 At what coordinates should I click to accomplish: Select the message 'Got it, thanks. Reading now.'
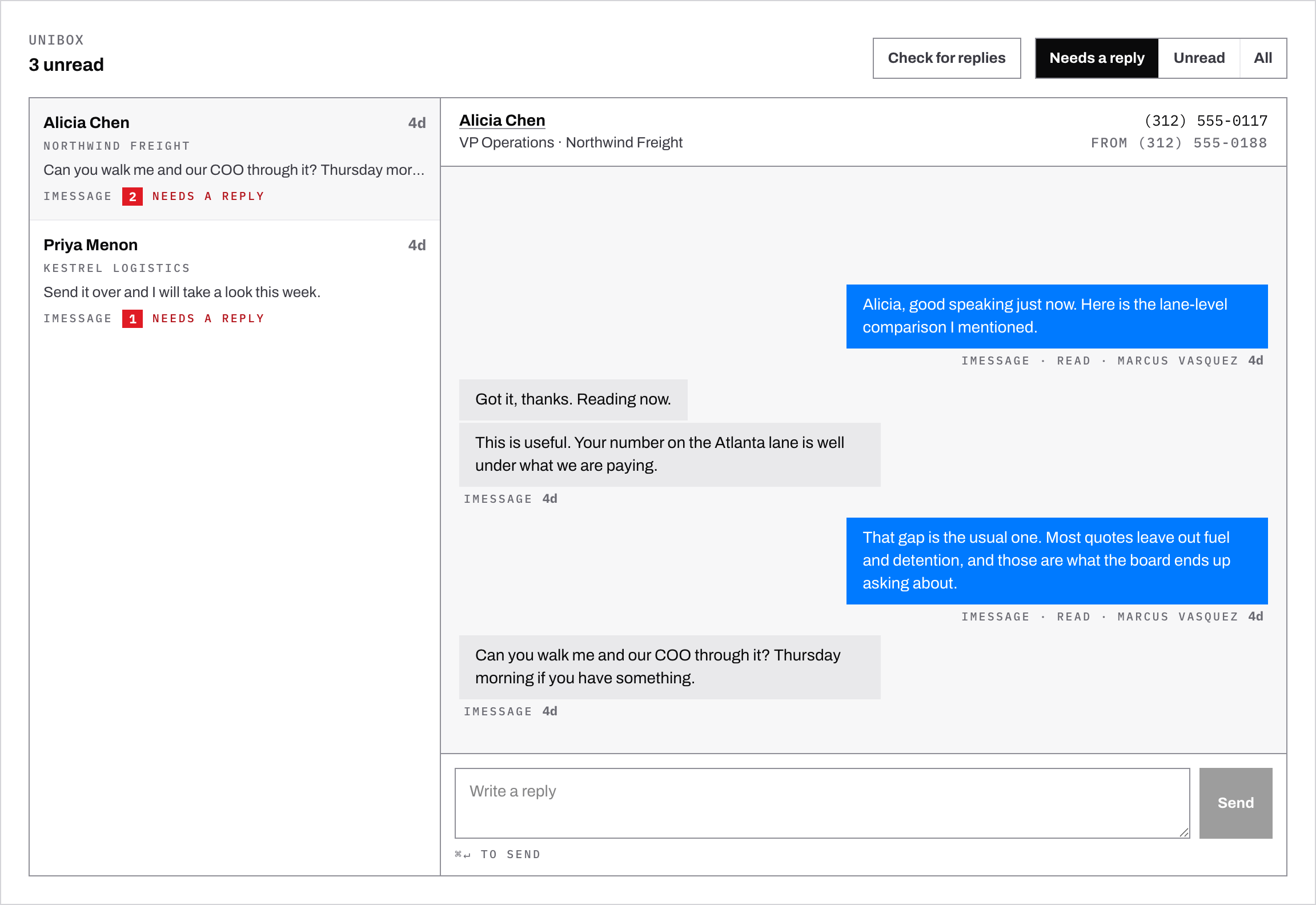click(x=573, y=399)
